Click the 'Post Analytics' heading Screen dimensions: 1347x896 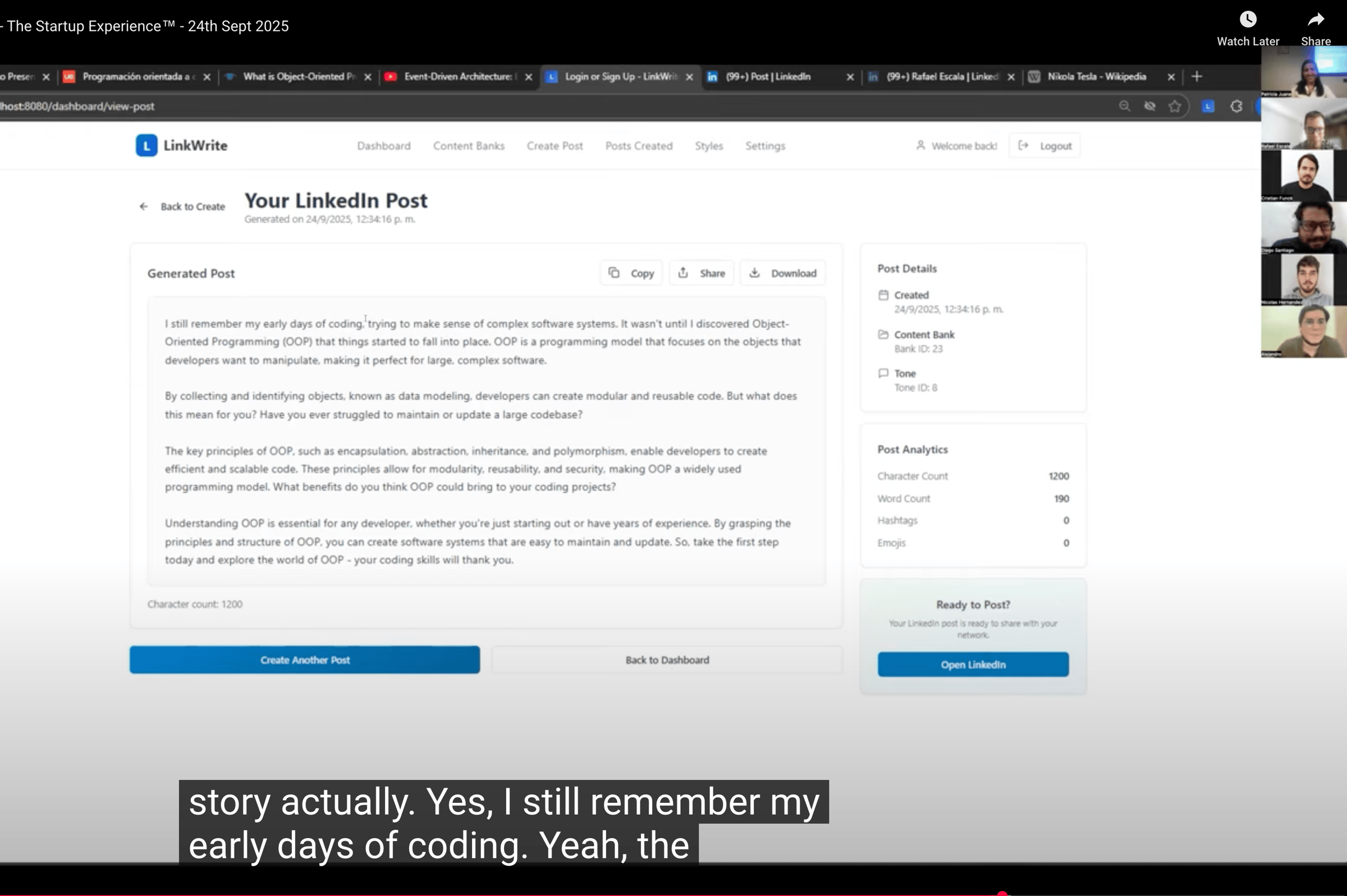point(912,449)
